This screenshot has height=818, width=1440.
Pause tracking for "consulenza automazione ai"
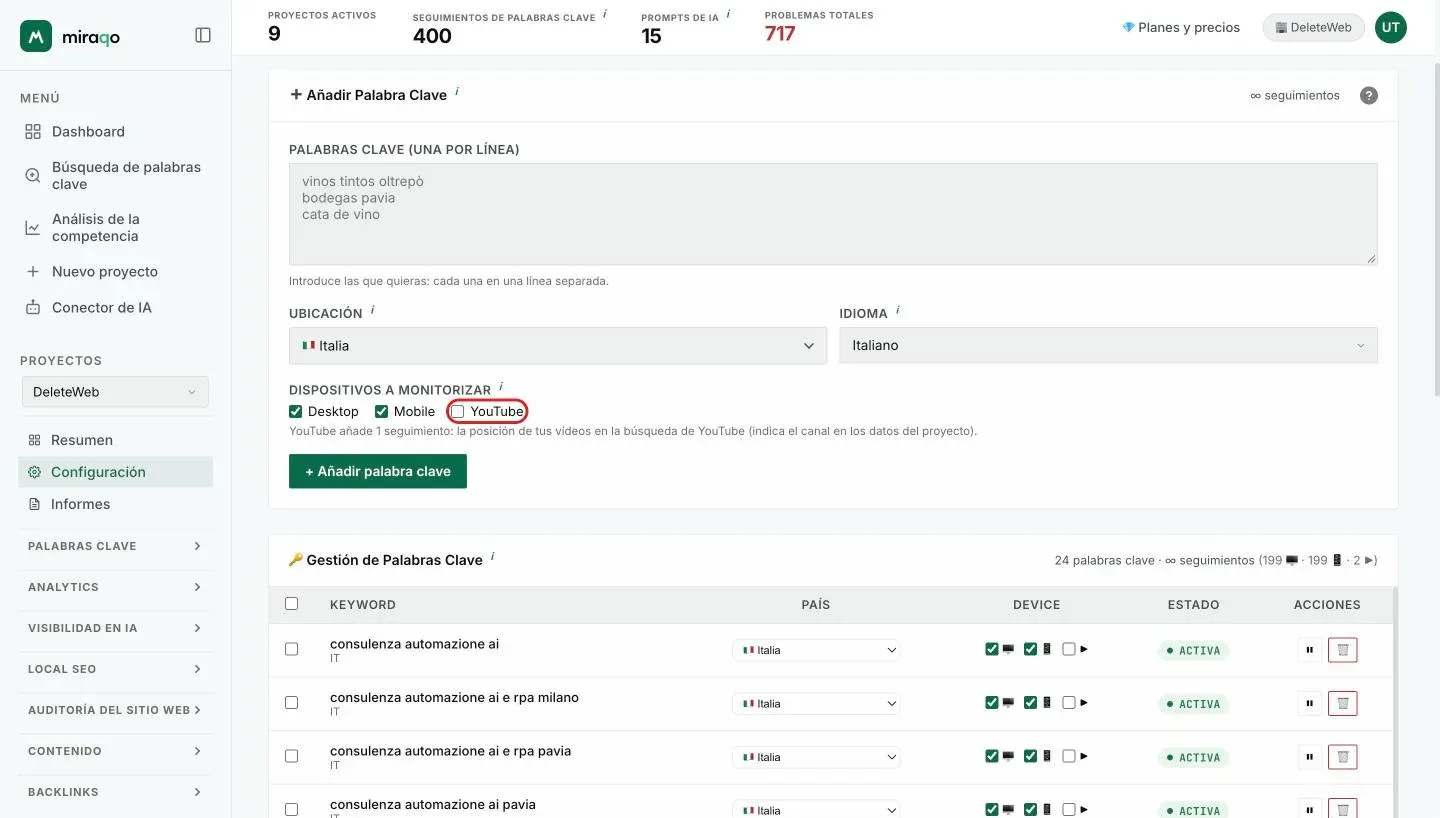pyautogui.click(x=1309, y=650)
